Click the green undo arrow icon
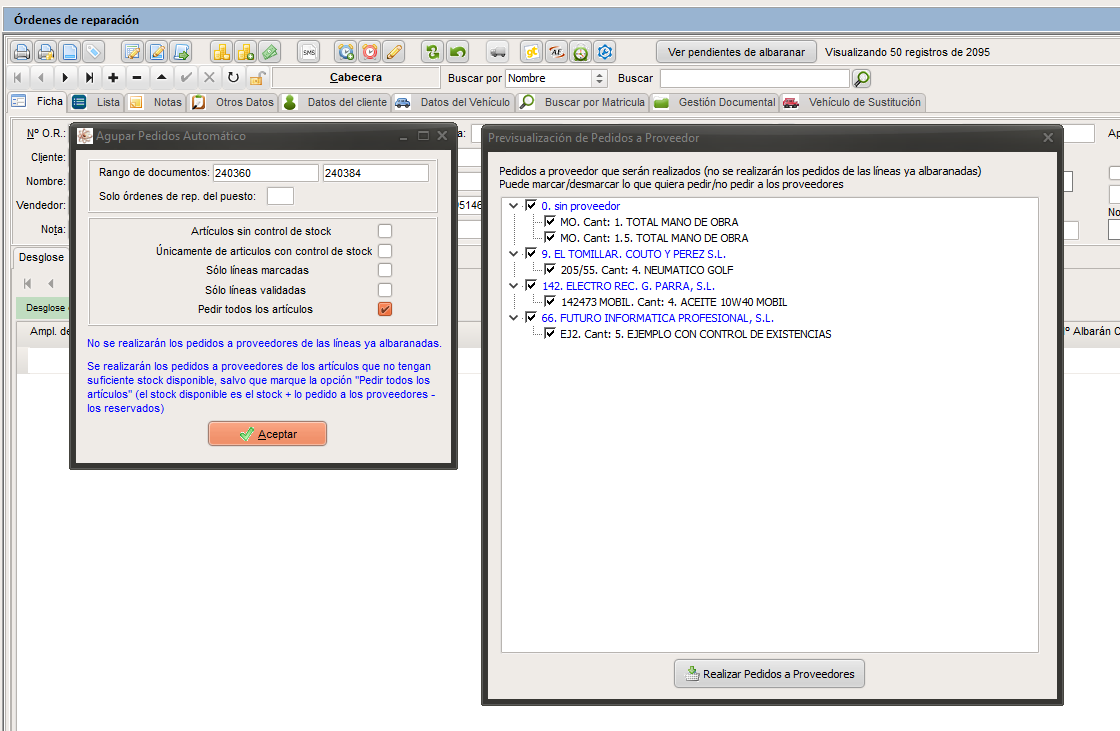The image size is (1120, 731). coord(457,52)
